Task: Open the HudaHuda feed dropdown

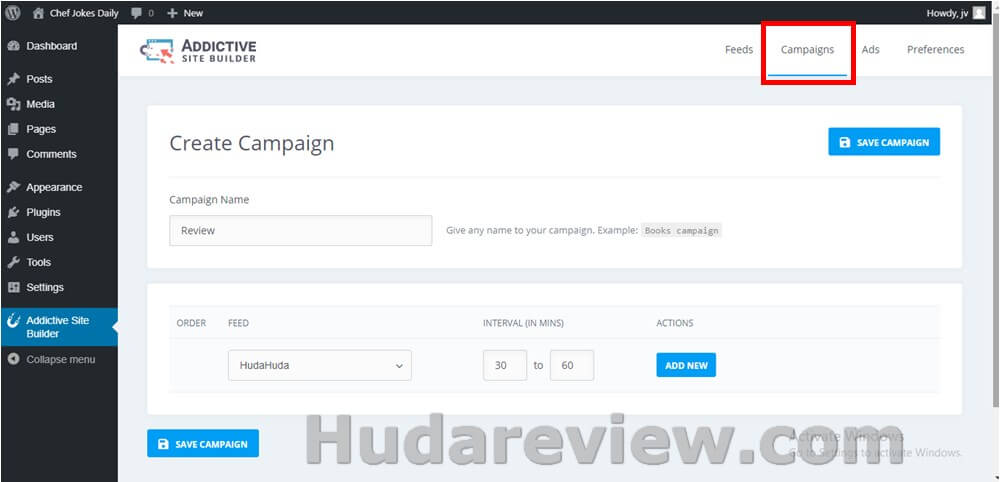Action: click(x=320, y=365)
